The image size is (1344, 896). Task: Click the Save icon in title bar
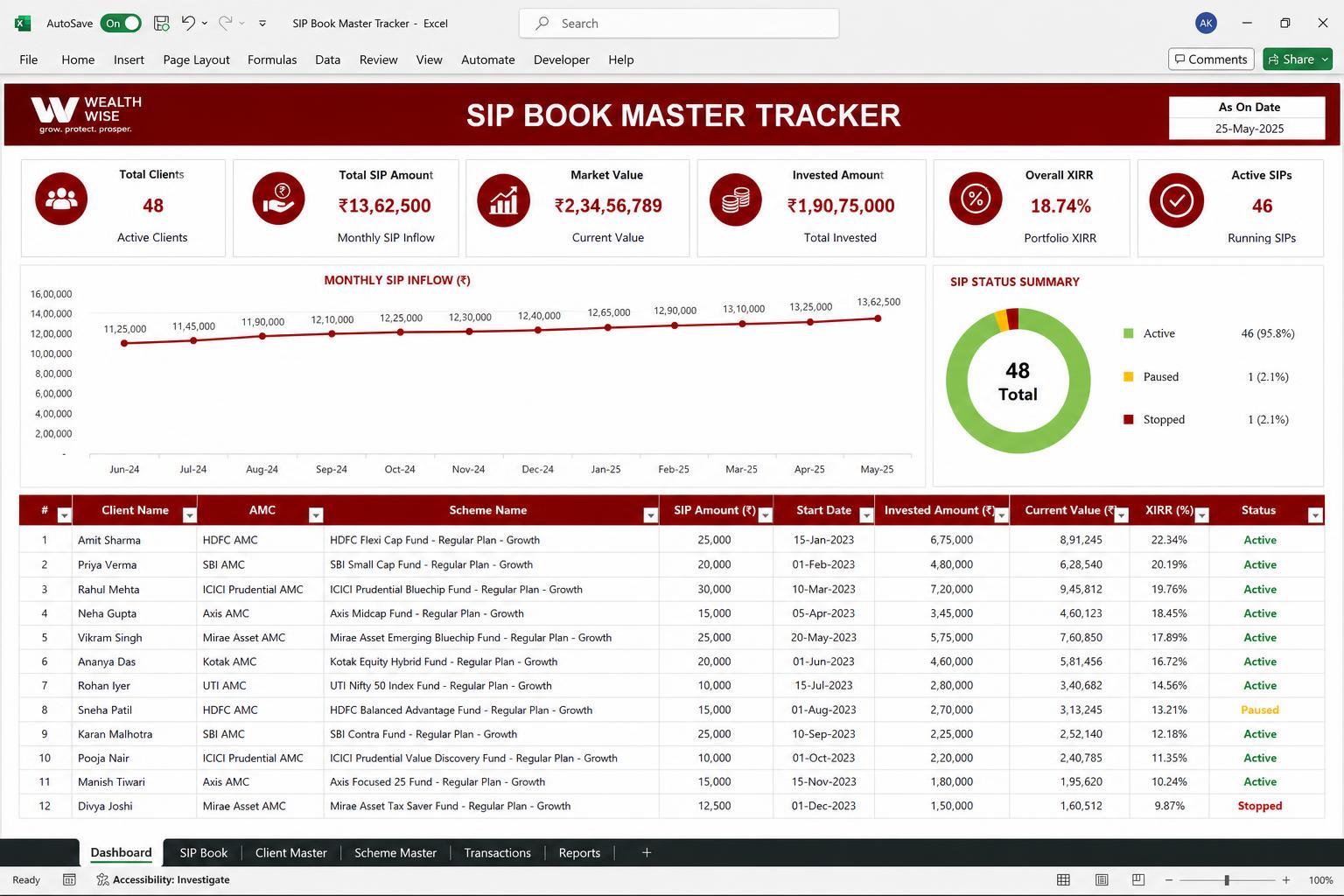(161, 24)
